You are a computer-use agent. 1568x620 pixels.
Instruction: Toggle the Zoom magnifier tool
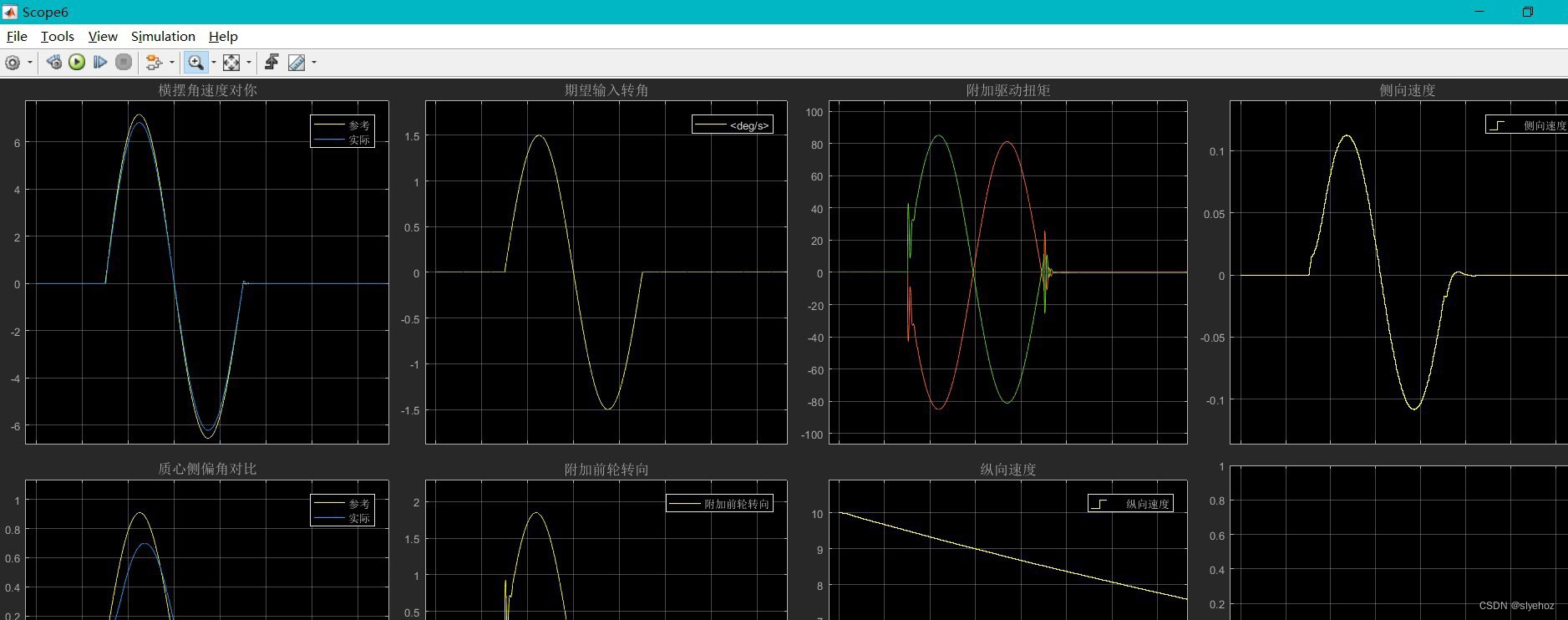pyautogui.click(x=195, y=63)
